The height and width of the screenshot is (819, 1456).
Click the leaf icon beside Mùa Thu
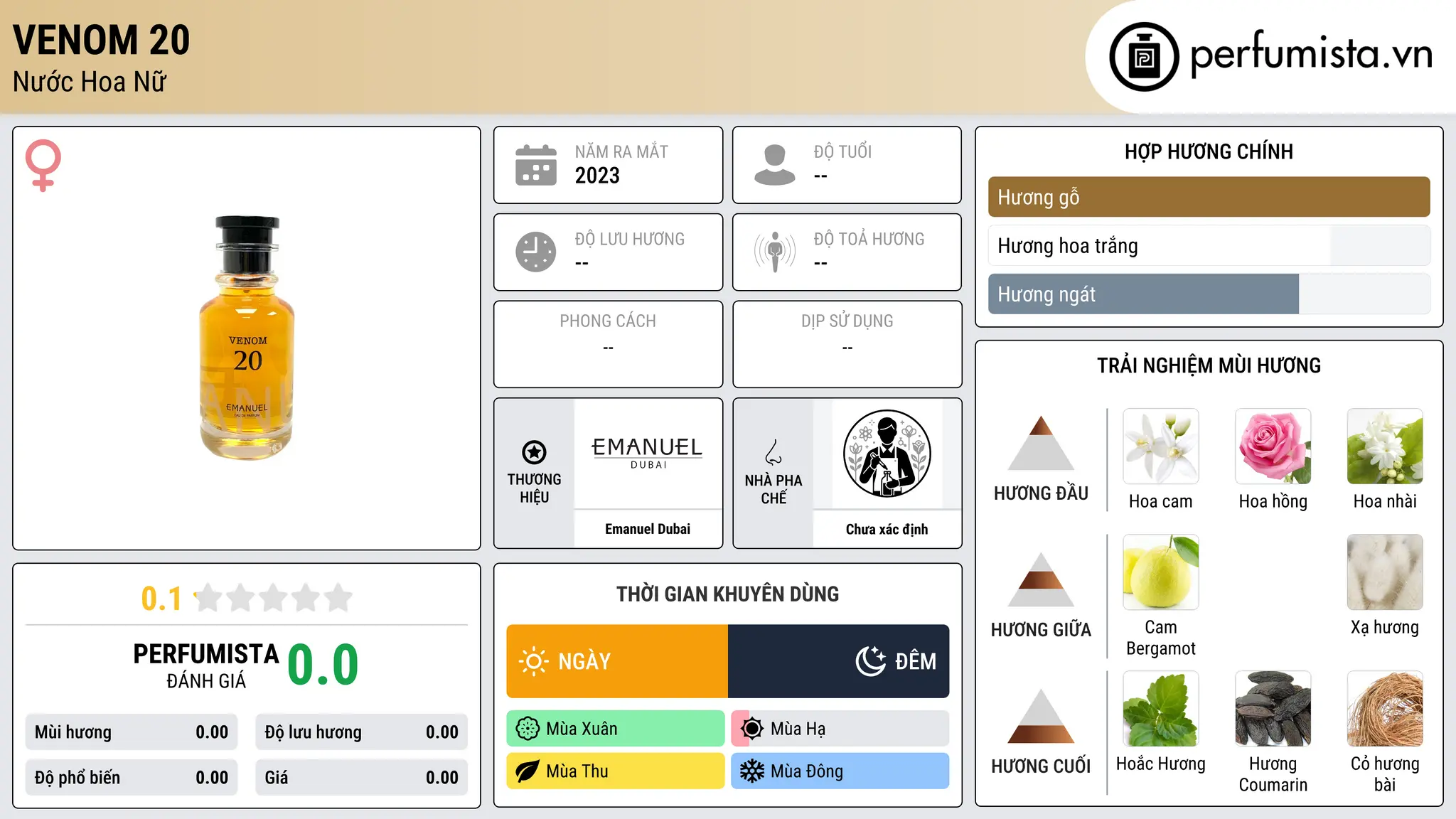(528, 771)
